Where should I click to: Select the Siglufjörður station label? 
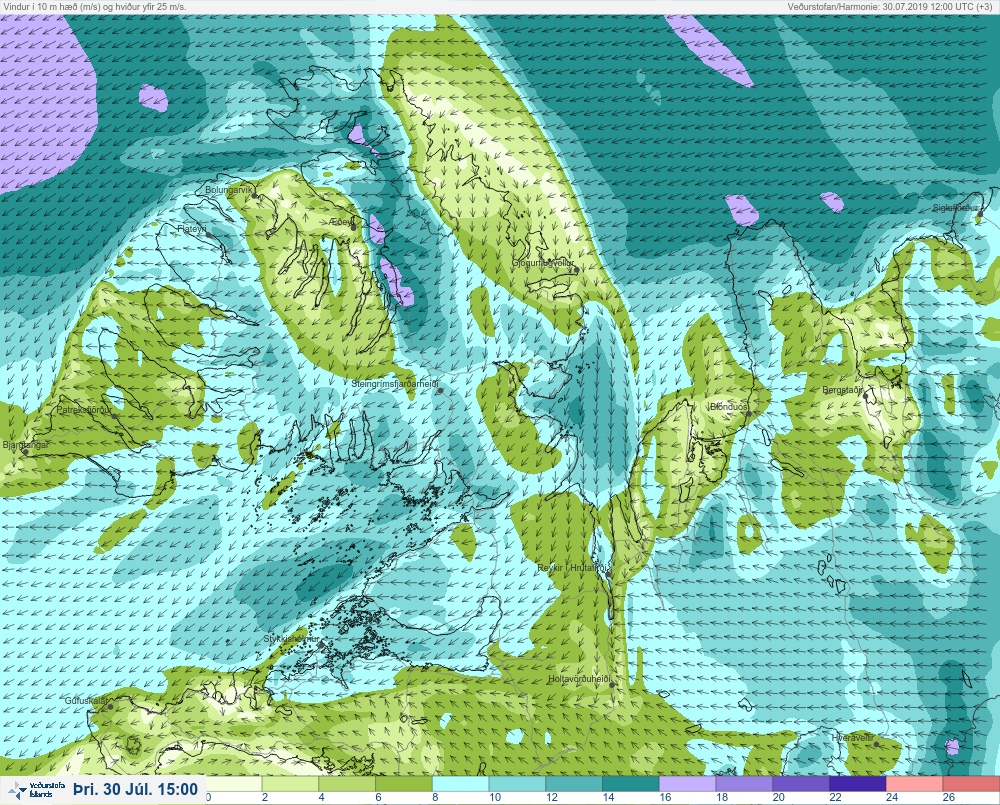pyautogui.click(x=955, y=208)
